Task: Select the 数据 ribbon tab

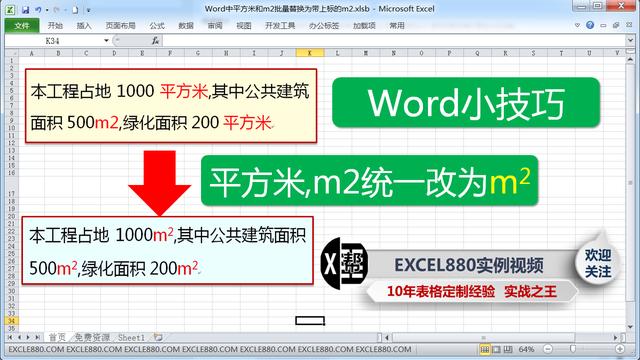Action: click(186, 25)
